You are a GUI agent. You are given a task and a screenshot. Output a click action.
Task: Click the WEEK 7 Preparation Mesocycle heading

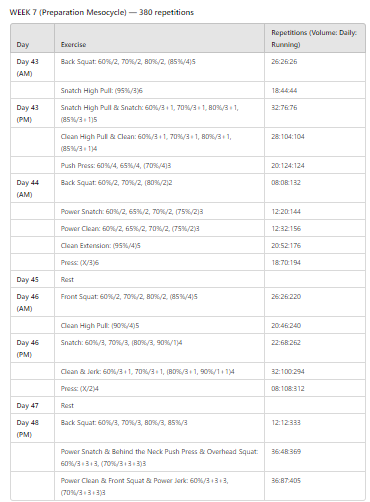pyautogui.click(x=102, y=12)
